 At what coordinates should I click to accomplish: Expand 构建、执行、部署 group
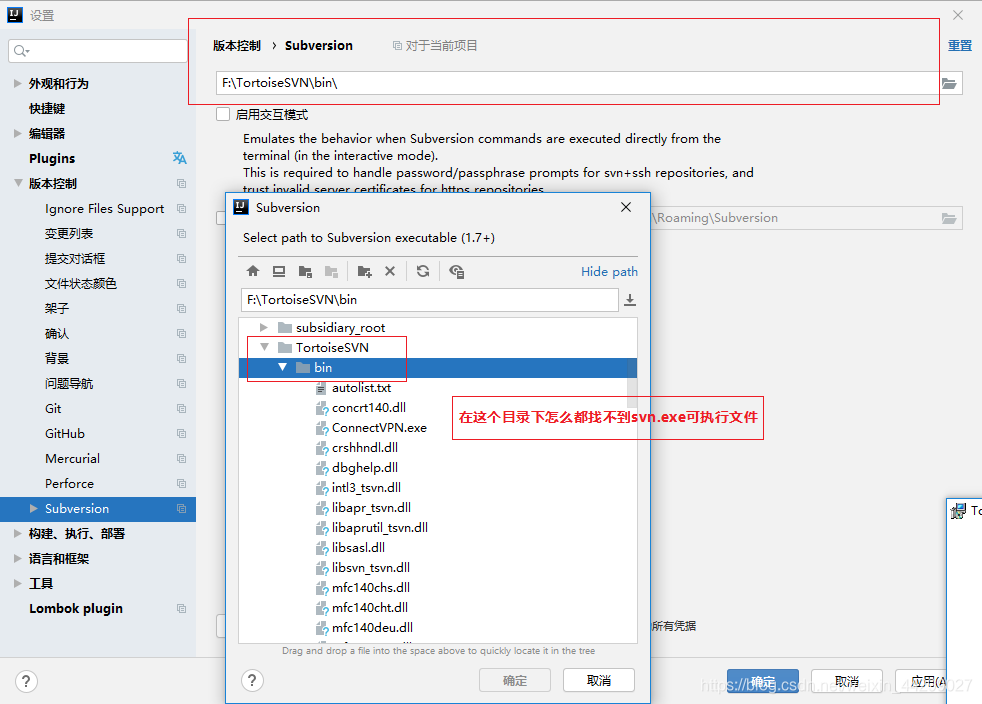[18, 533]
